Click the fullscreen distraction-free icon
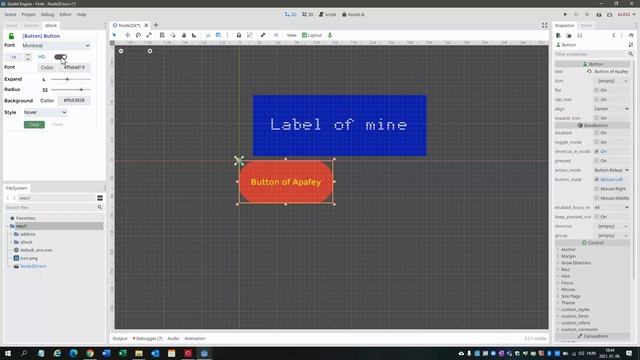 544,25
